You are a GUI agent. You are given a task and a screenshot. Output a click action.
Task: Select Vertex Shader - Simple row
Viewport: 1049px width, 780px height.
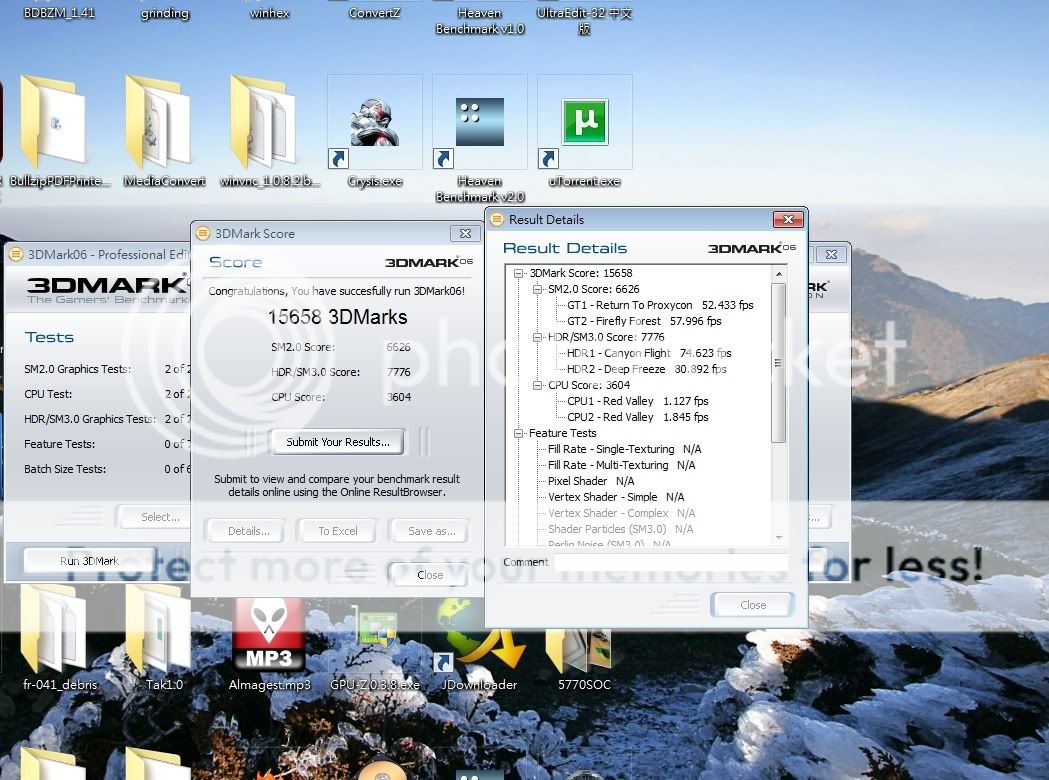coord(615,498)
